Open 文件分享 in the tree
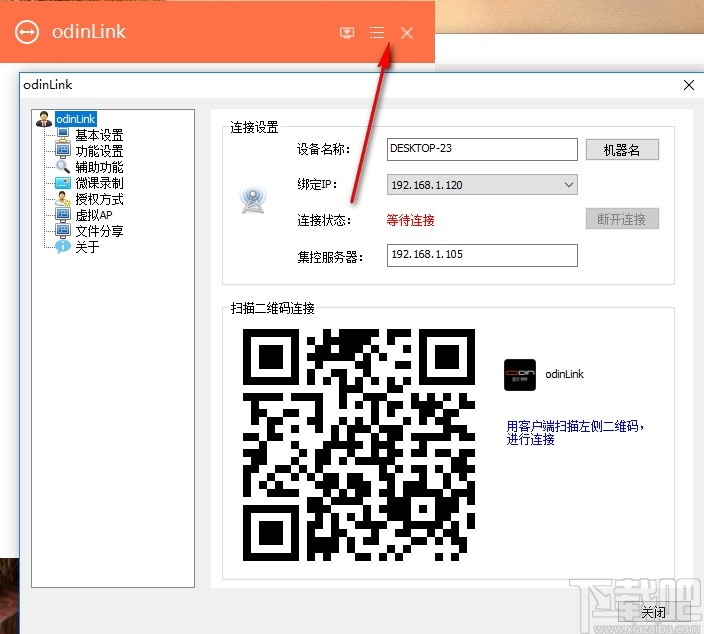Viewport: 704px width, 634px height. pyautogui.click(x=99, y=231)
